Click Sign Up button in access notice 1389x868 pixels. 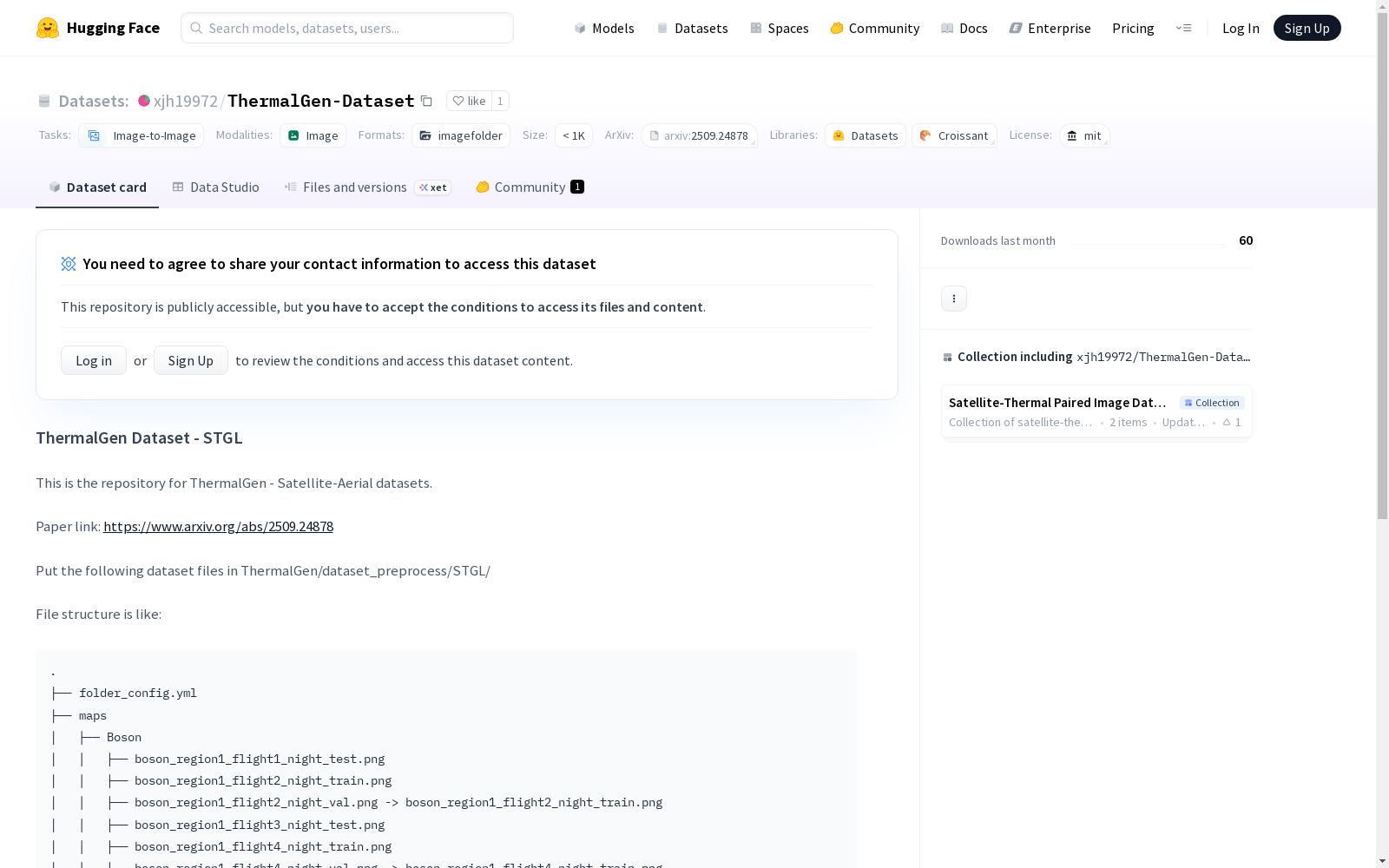point(191,360)
